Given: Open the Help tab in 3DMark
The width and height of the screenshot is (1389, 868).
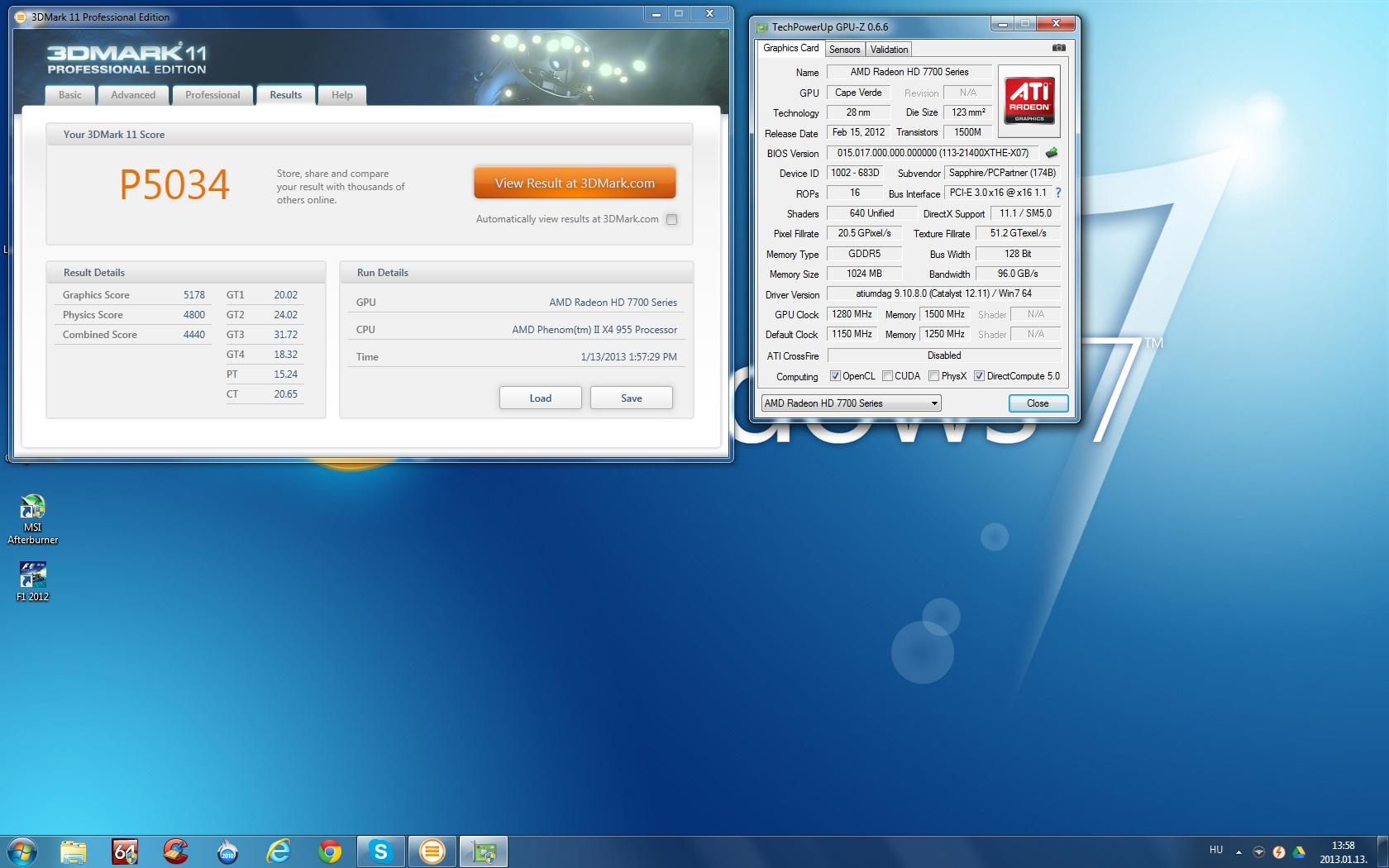Looking at the screenshot, I should click(x=342, y=95).
